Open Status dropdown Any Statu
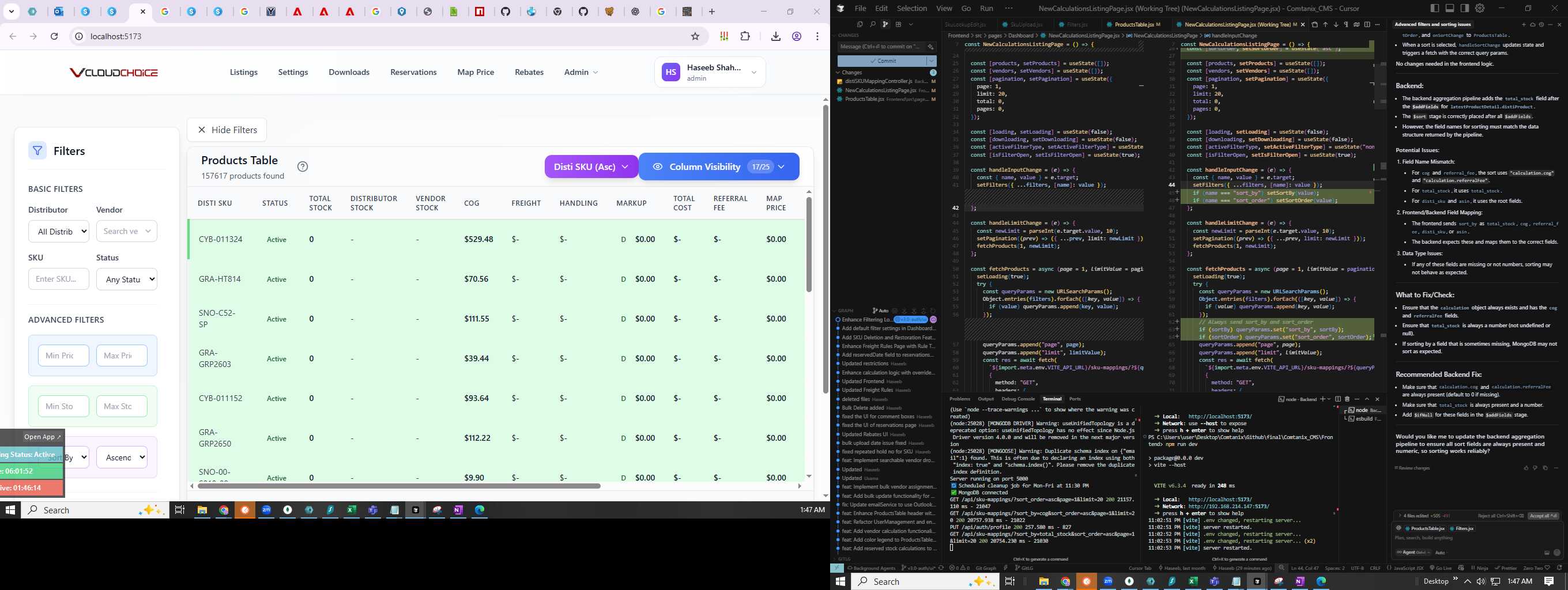1568x590 pixels. click(127, 279)
